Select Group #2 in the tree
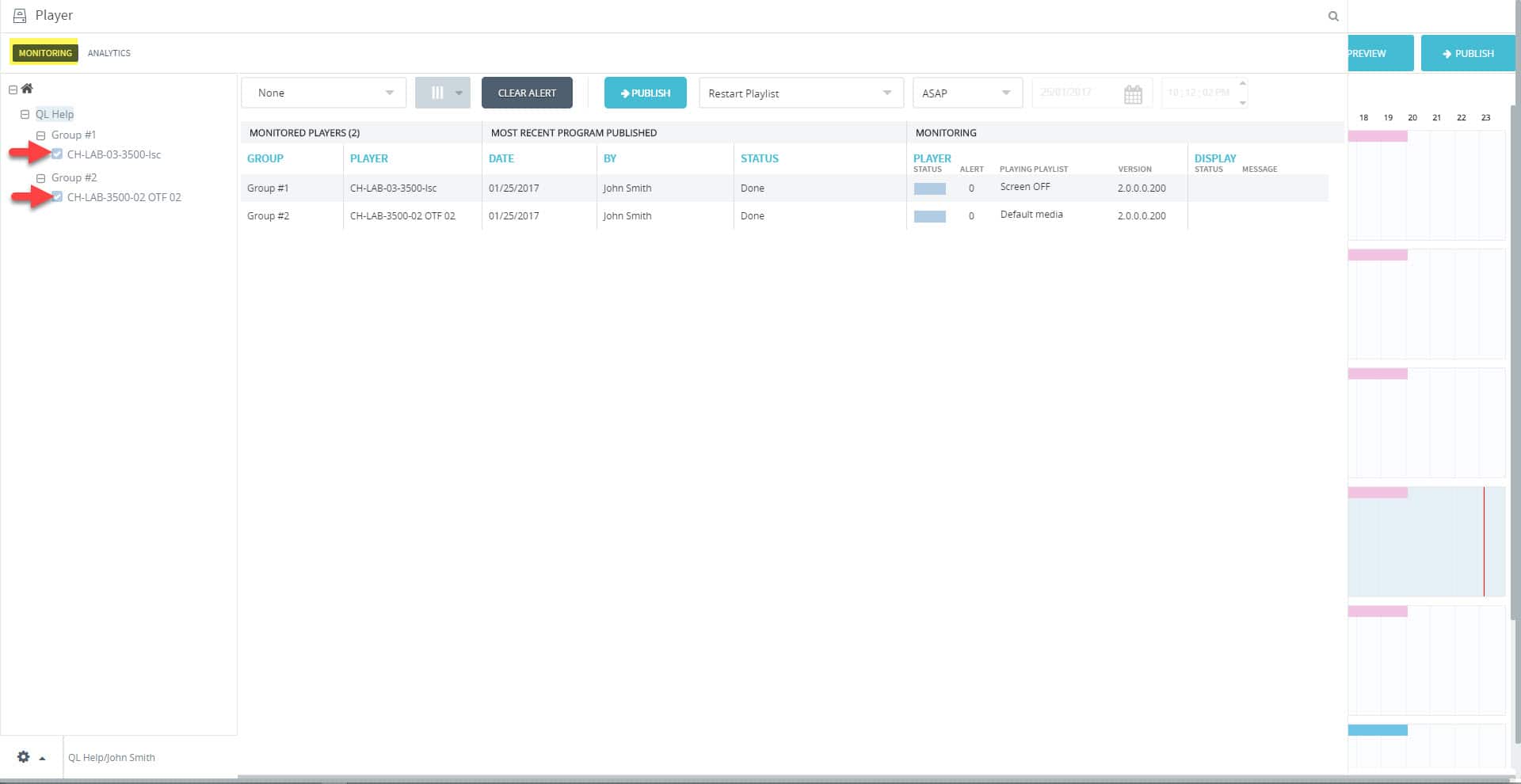The height and width of the screenshot is (784, 1521). pos(74,177)
